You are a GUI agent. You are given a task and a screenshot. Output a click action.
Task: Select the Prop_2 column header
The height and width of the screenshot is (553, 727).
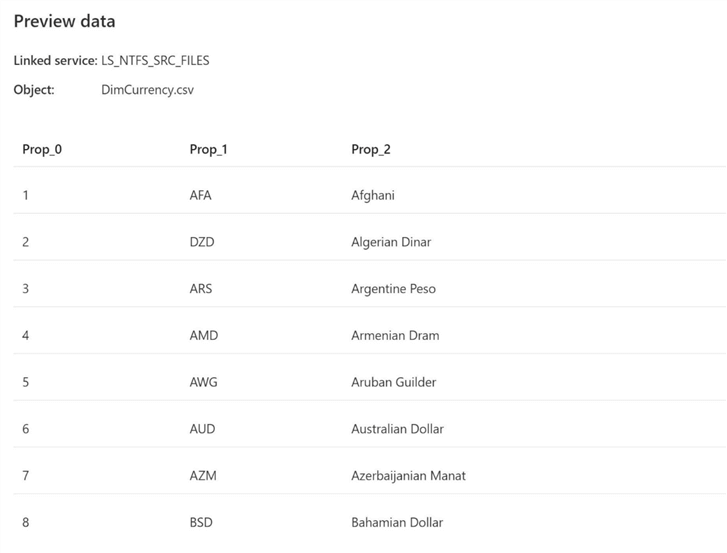click(371, 149)
